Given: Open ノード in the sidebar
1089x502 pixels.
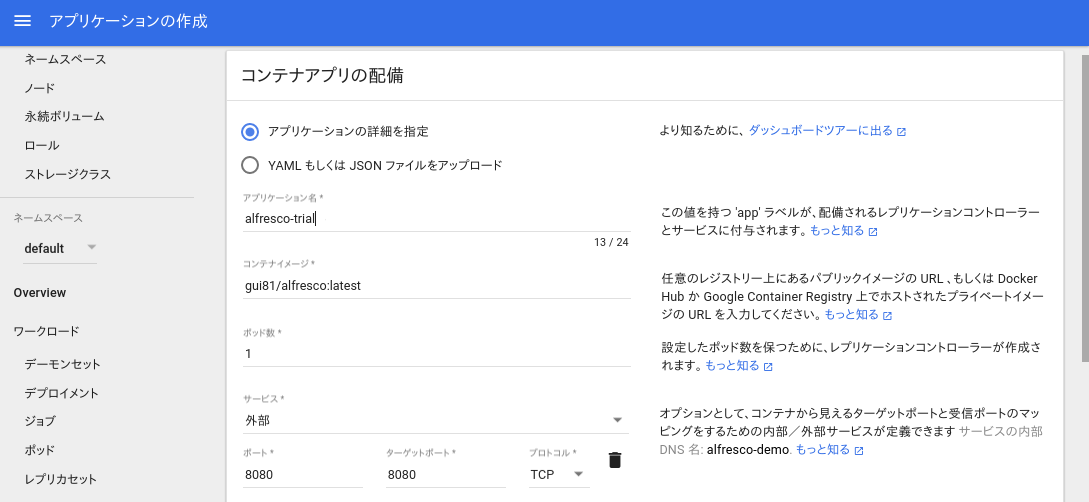Looking at the screenshot, I should [40, 88].
